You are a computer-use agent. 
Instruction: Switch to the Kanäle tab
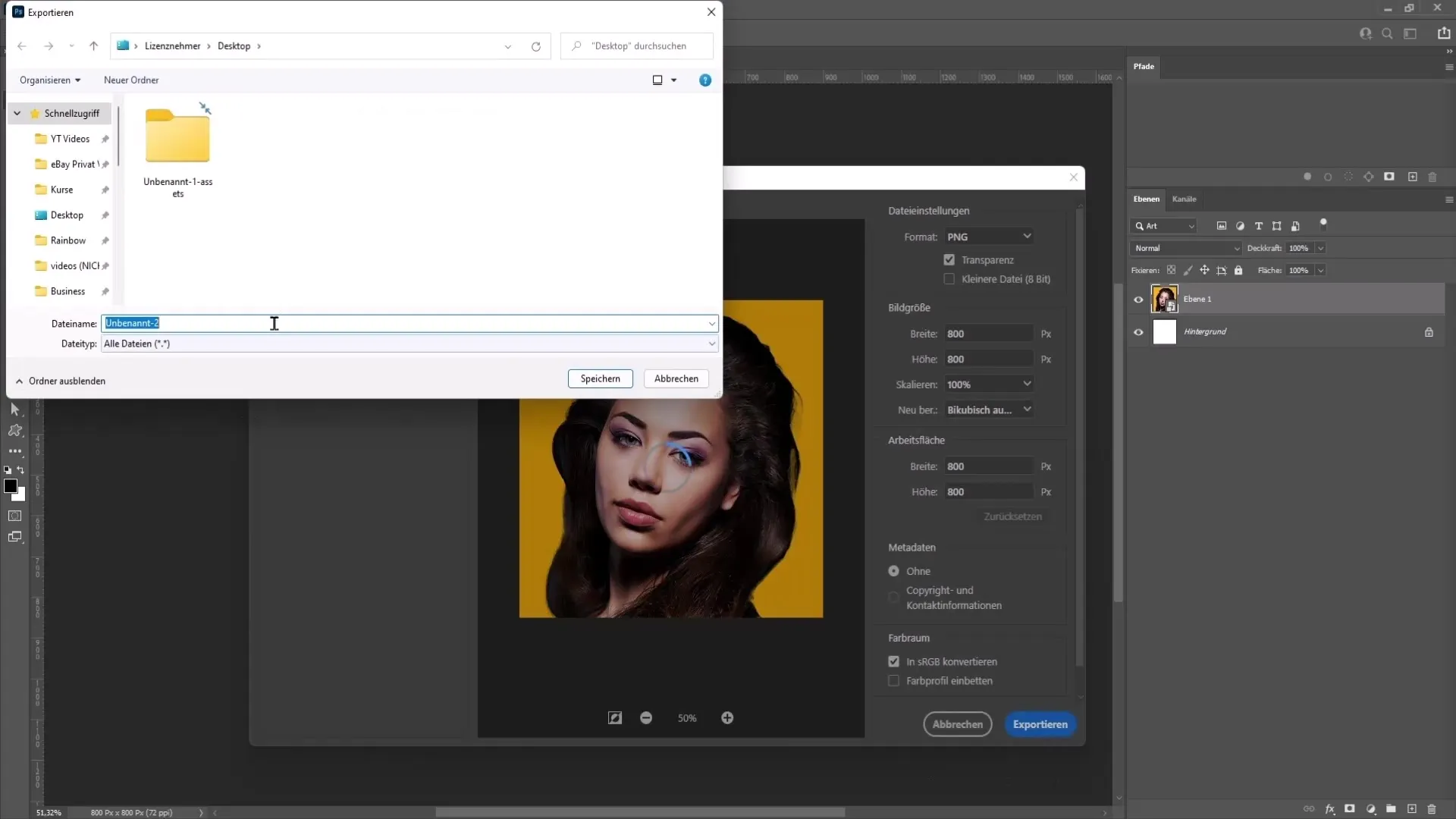tap(1184, 199)
